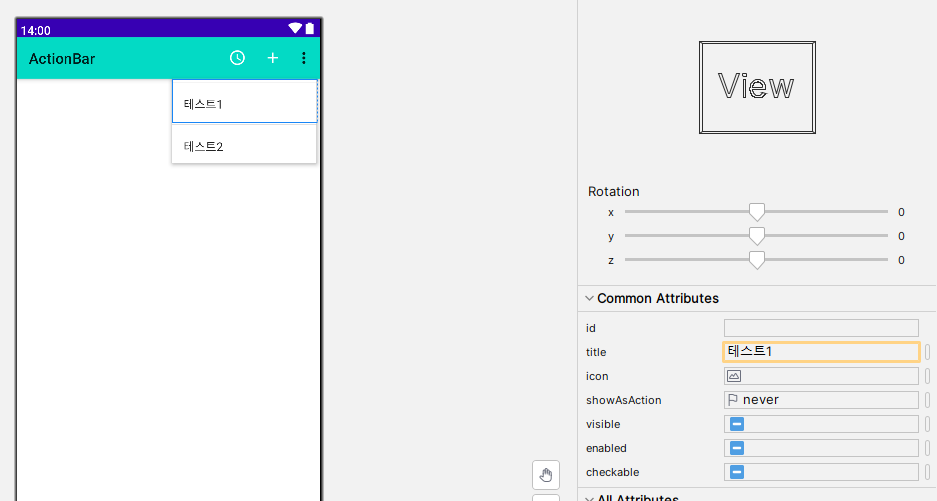The height and width of the screenshot is (501, 937).
Task: Expand the All Attributes section
Action: (x=589, y=498)
